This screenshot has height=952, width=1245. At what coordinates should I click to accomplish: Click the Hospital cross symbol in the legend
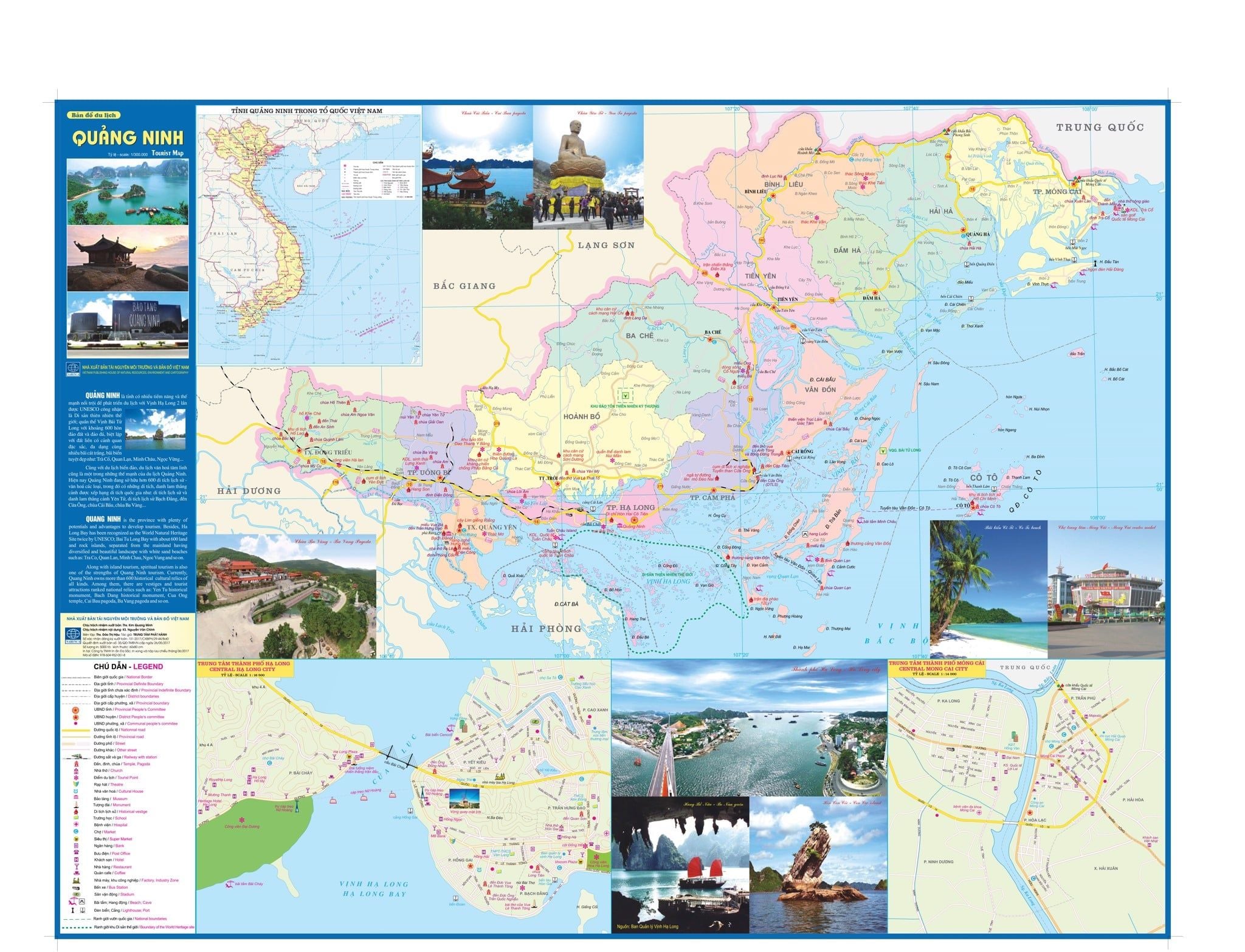click(76, 824)
